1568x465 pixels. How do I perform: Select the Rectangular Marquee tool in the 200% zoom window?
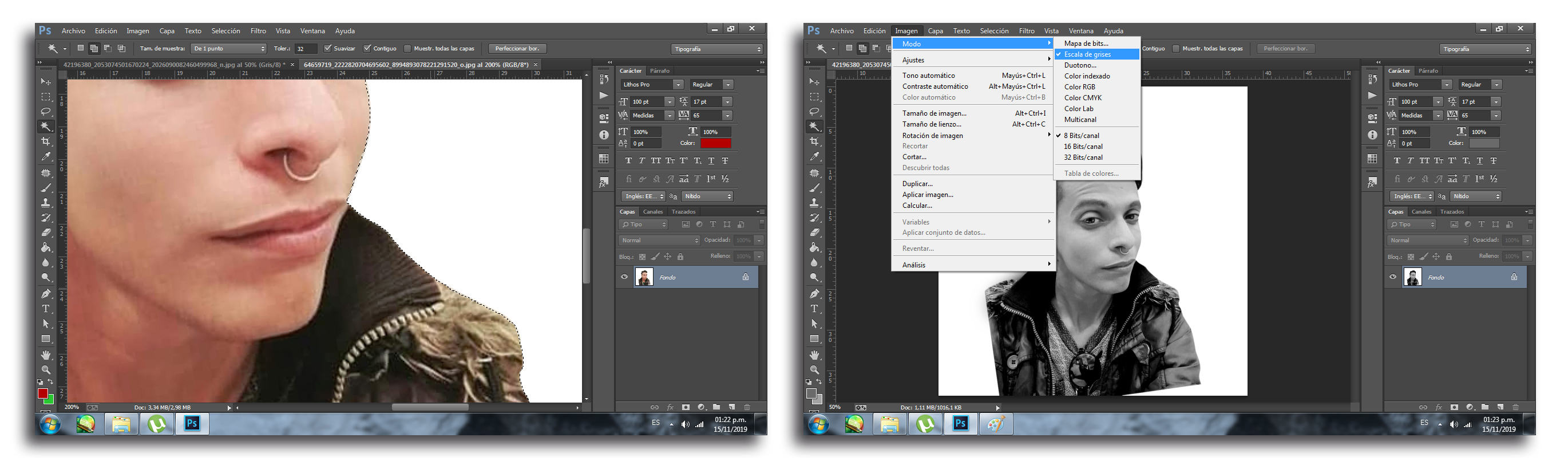click(46, 97)
